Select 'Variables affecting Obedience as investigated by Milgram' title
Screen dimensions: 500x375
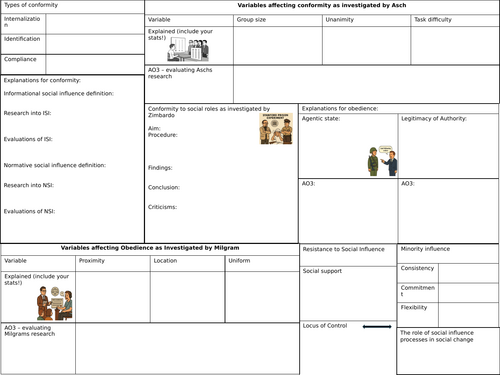(150, 248)
